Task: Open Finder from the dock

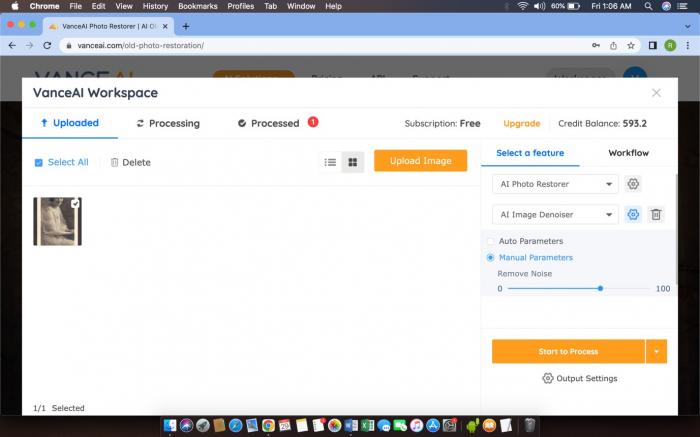Action: coord(170,425)
